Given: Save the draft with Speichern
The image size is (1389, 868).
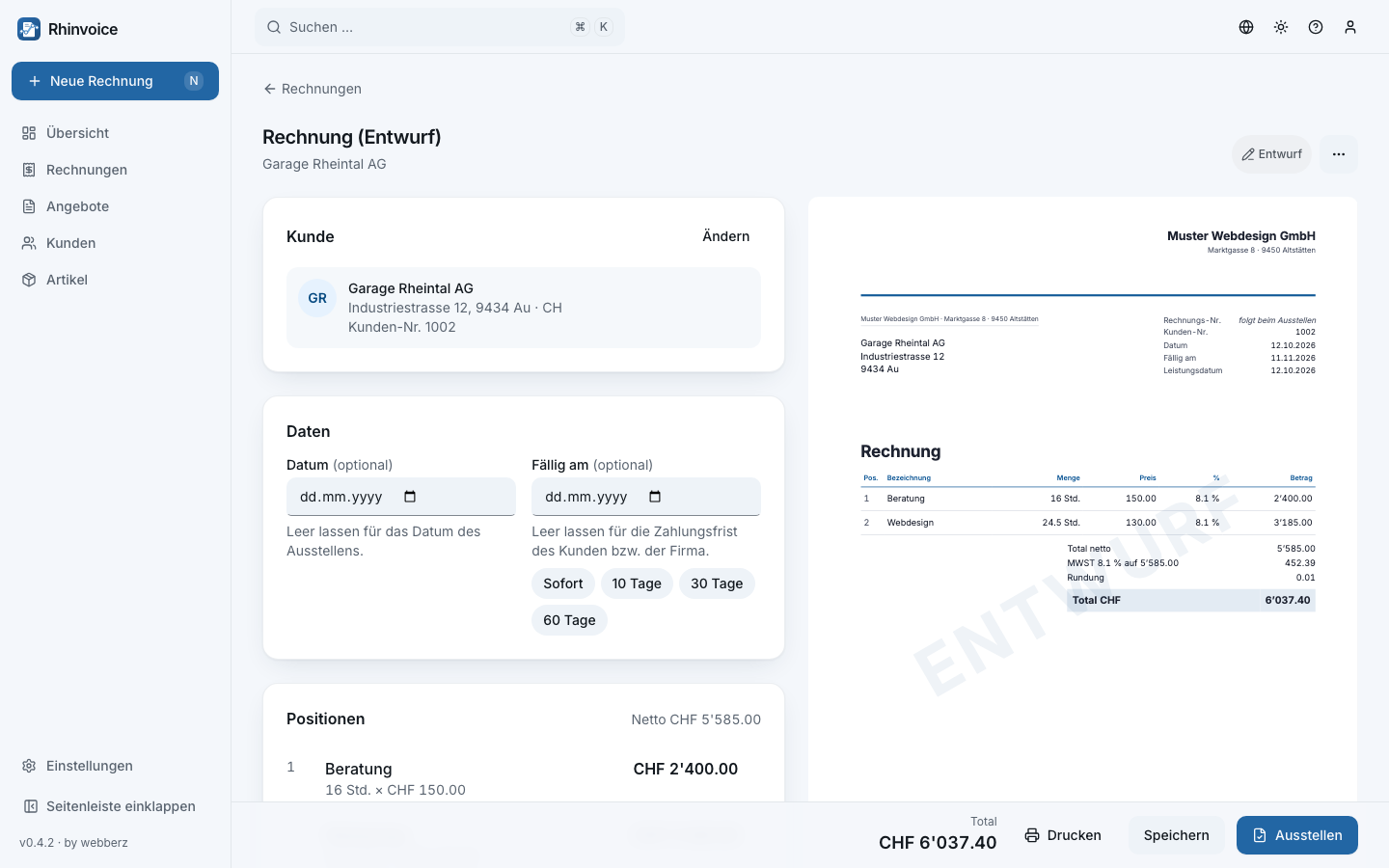Looking at the screenshot, I should coord(1177,835).
